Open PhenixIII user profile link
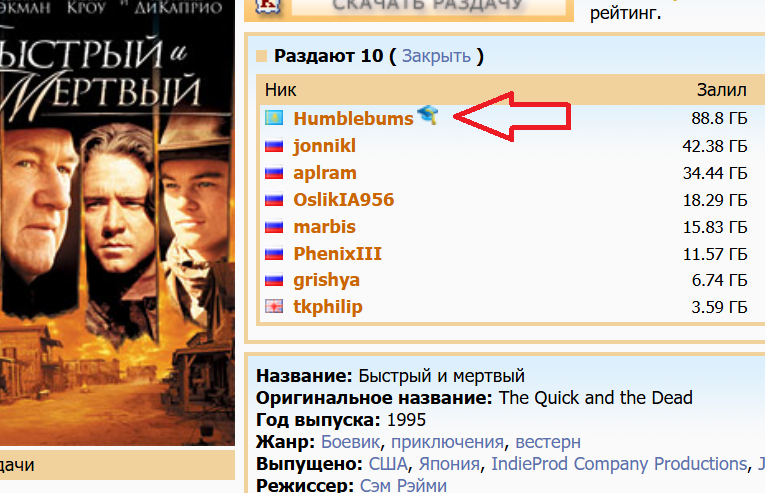This screenshot has height=493, width=765. [x=337, y=254]
